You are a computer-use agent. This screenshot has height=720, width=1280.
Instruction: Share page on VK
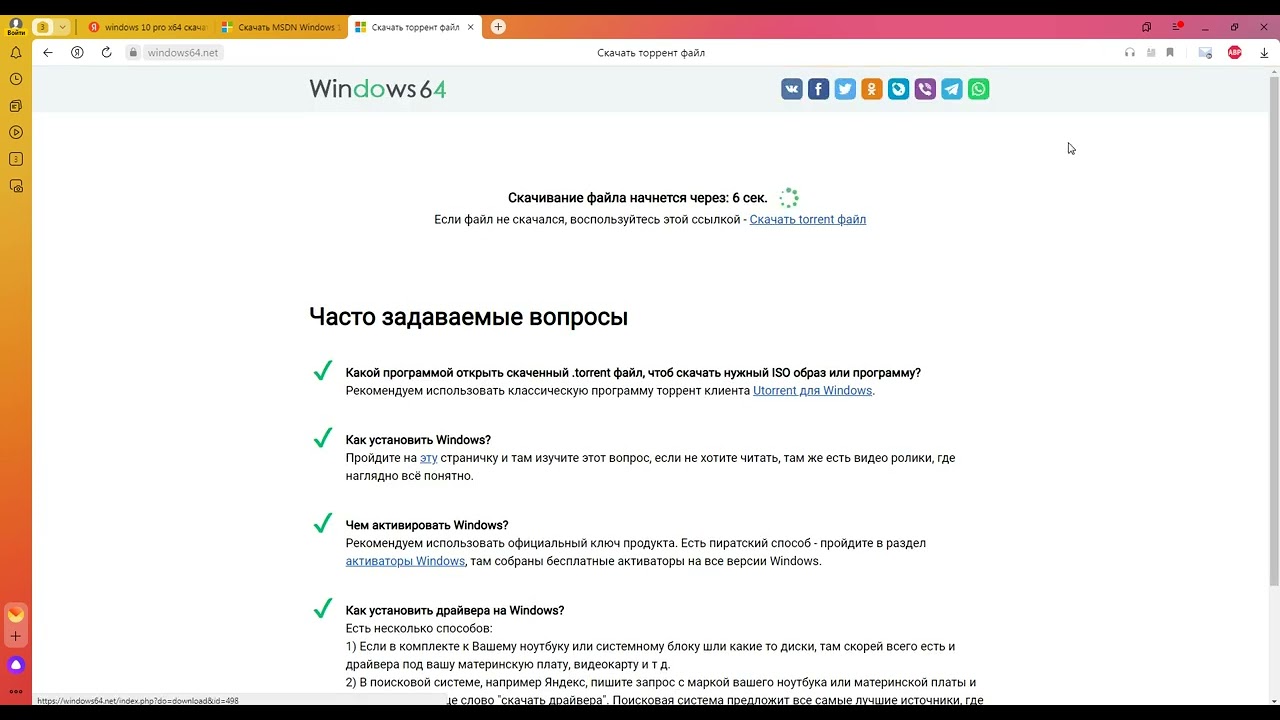pos(792,89)
